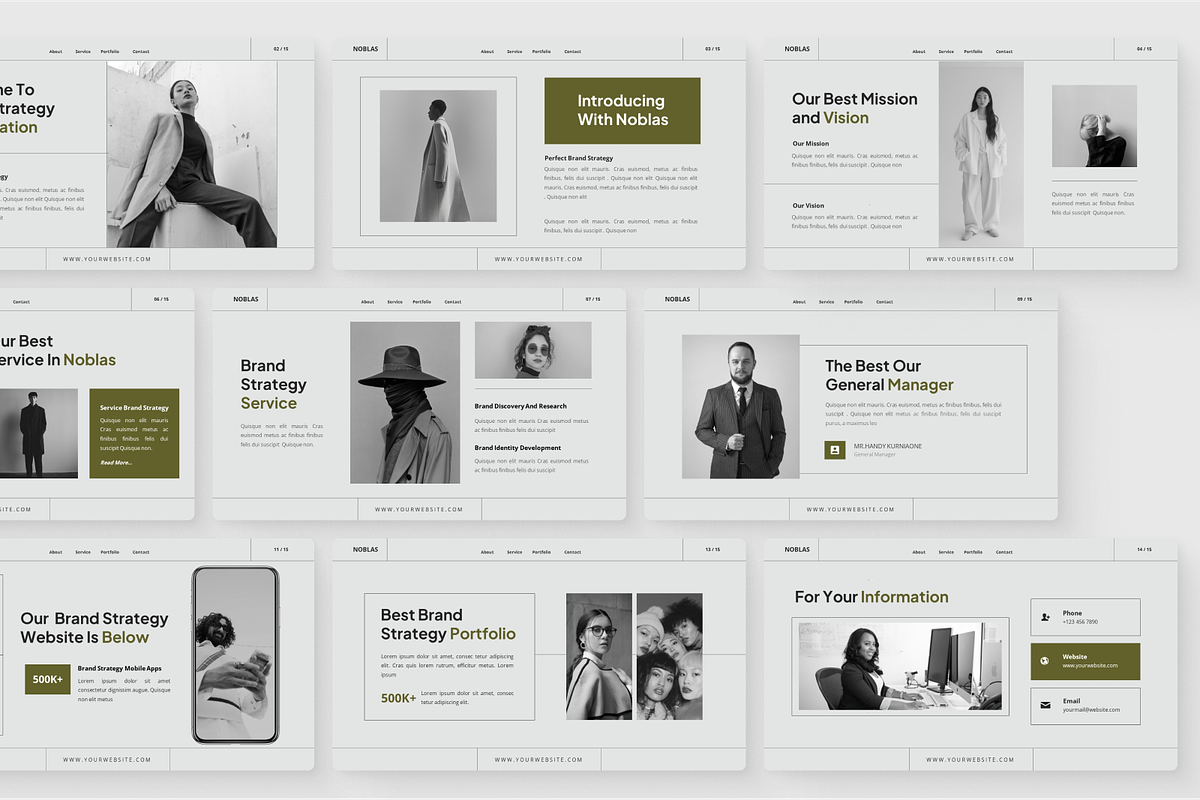This screenshot has height=800, width=1200.
Task: Click the page number 03 / 15
Action: pos(712,48)
